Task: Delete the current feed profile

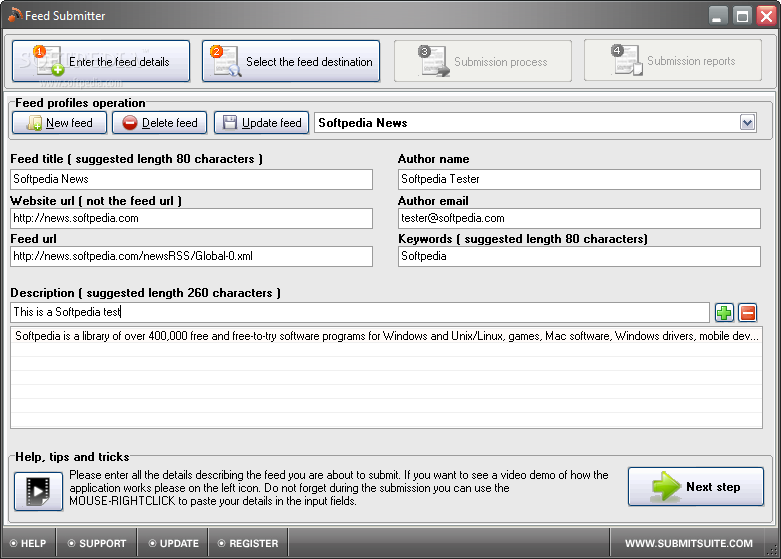Action: click(x=159, y=123)
